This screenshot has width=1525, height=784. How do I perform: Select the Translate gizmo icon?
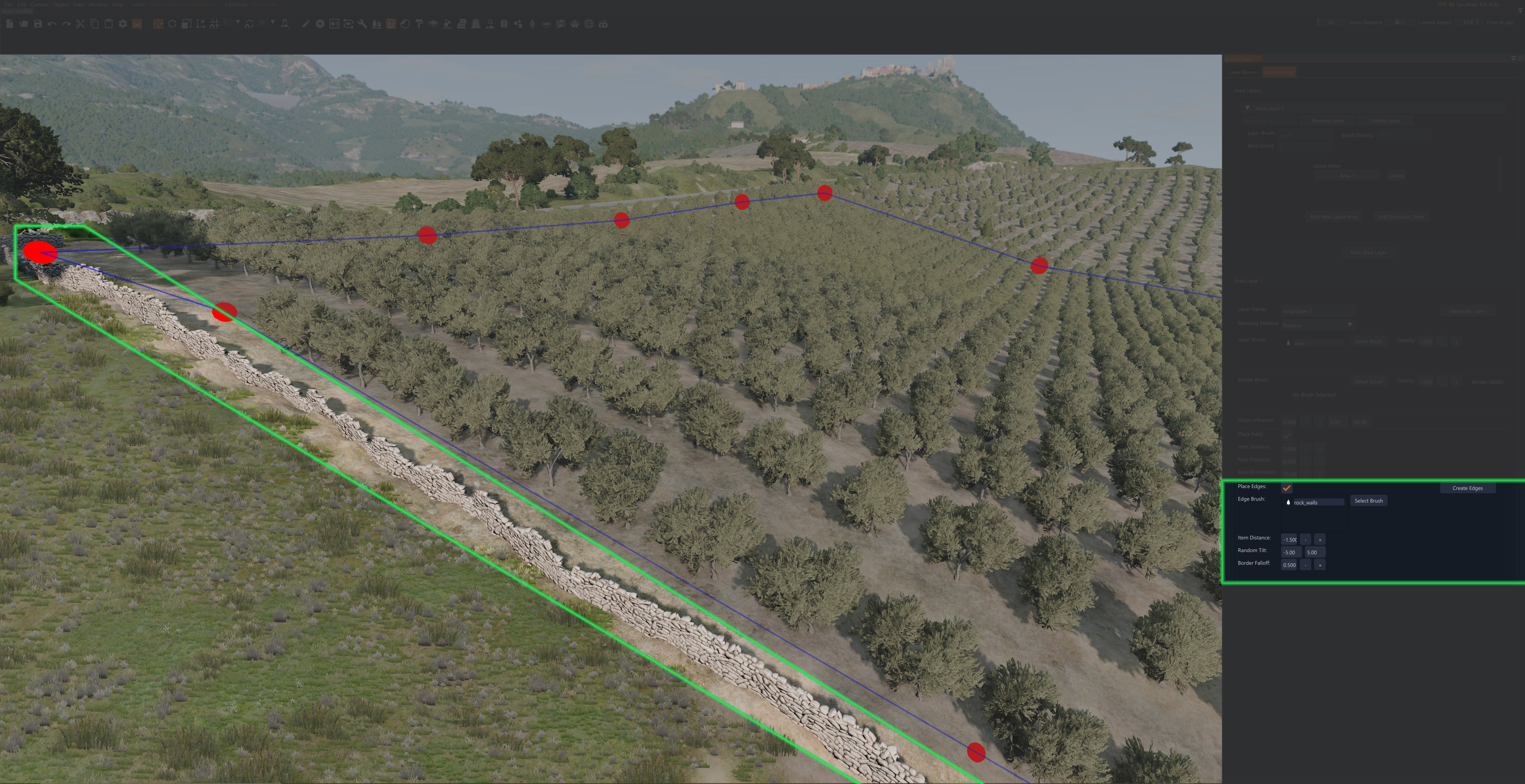click(158, 24)
